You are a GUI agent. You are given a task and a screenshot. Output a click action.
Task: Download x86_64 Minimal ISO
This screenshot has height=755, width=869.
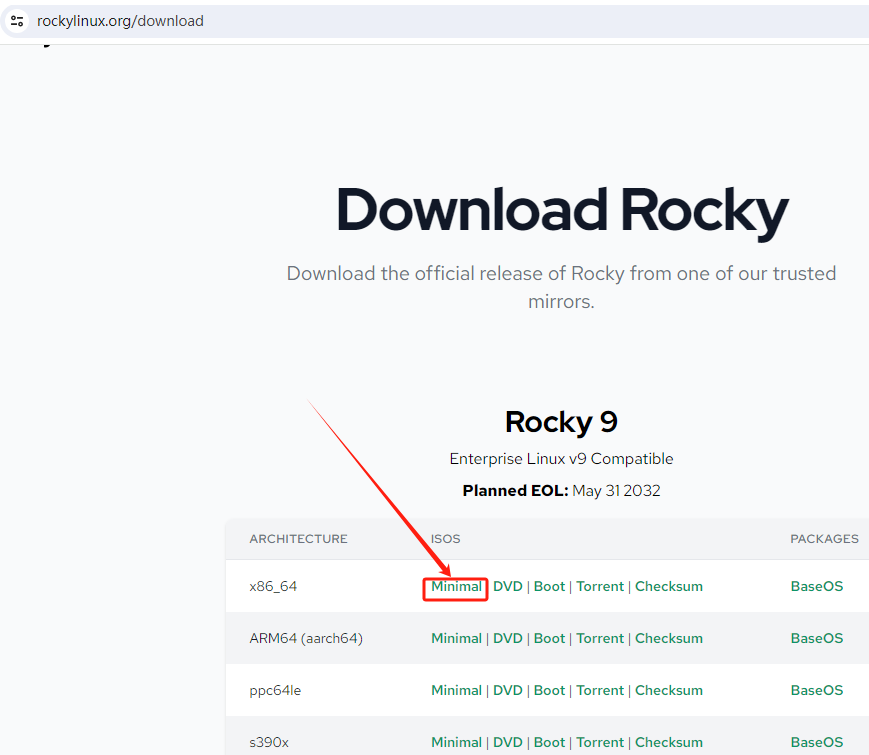pos(456,587)
